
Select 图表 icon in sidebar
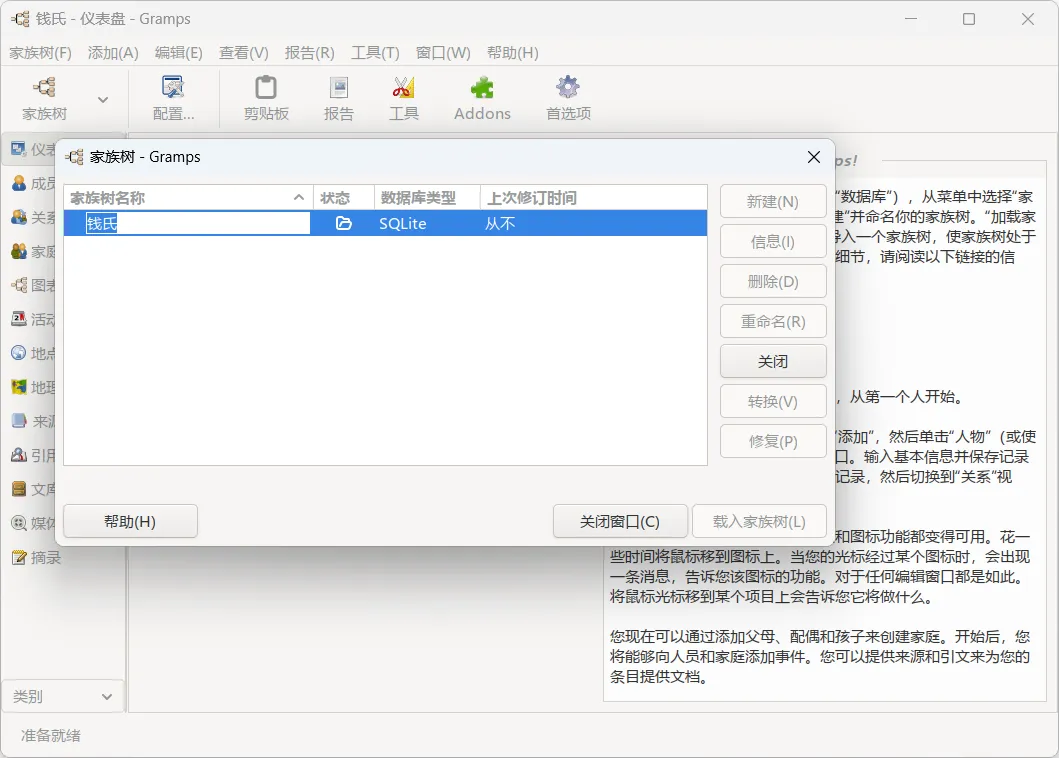point(19,285)
